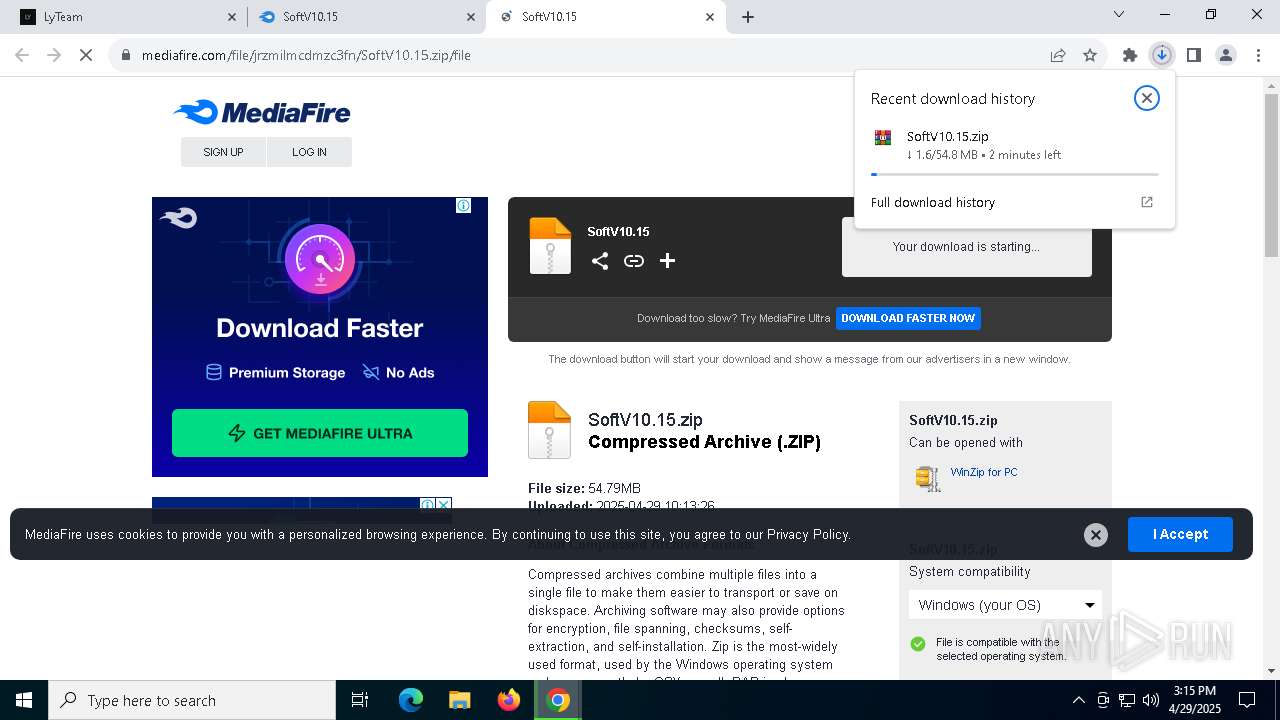Close the ad with the X icon

[443, 504]
